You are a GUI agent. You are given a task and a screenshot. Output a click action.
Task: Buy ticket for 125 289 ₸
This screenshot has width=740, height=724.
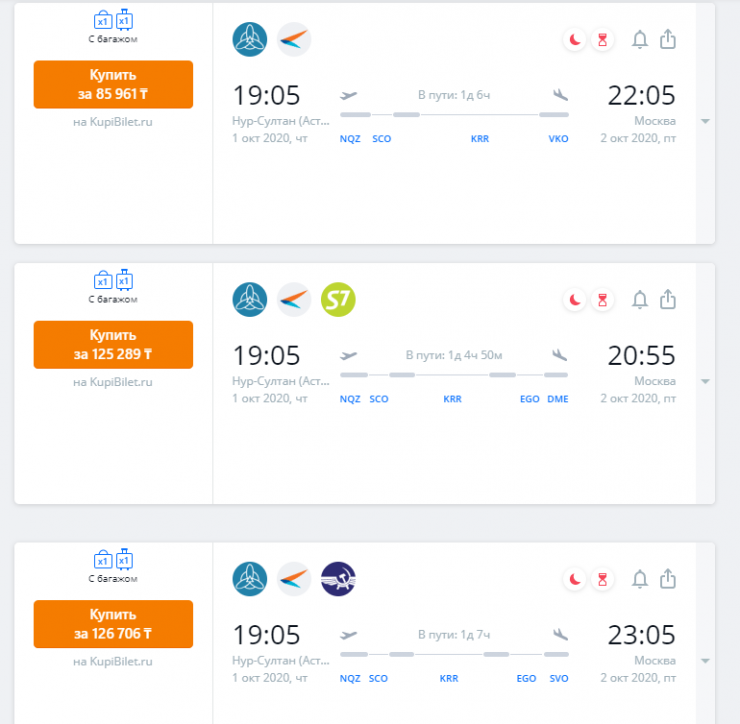(x=113, y=344)
